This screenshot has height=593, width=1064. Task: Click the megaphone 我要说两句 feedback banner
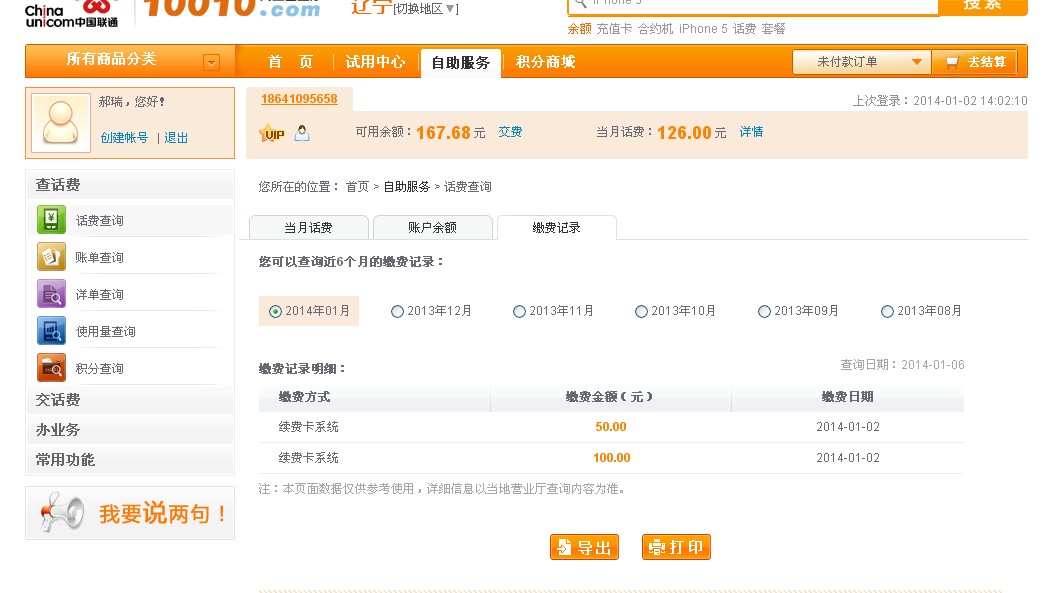click(130, 513)
